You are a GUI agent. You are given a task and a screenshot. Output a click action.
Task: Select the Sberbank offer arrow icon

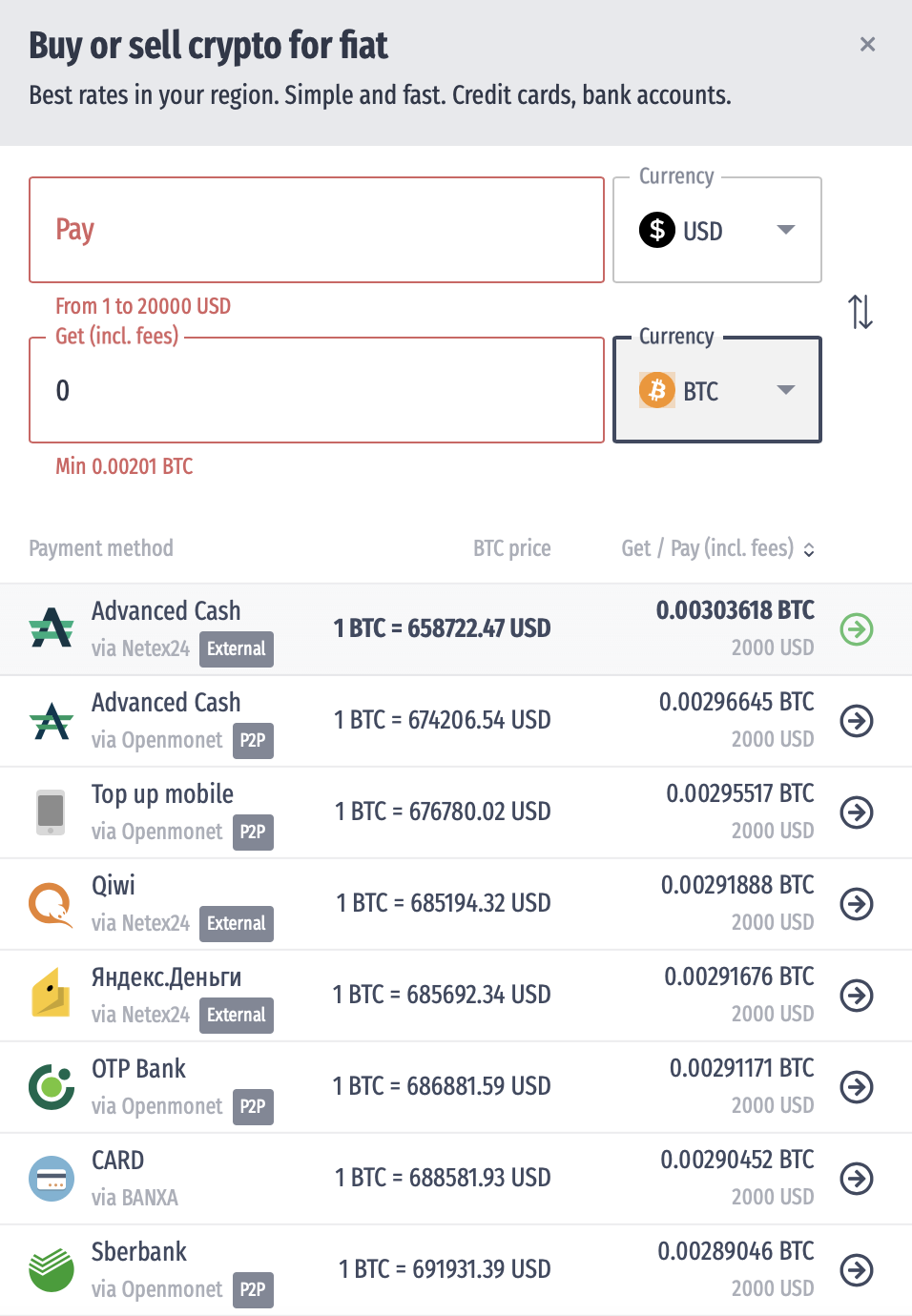coord(857,1270)
